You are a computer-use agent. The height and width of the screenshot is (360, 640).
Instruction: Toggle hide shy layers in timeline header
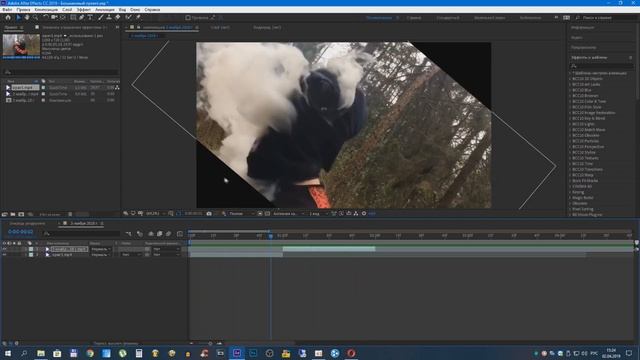tap(151, 234)
